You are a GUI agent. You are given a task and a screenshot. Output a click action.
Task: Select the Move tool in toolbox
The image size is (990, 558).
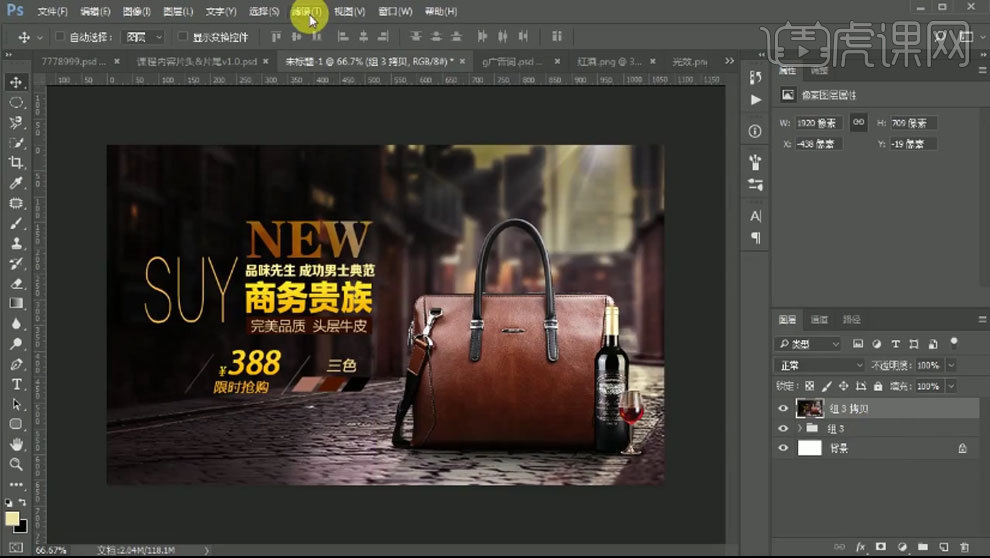[16, 82]
